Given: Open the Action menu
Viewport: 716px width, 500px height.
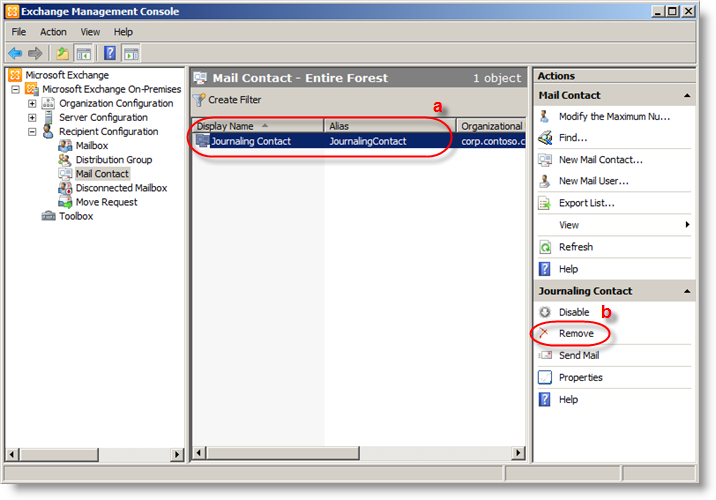Looking at the screenshot, I should tap(53, 32).
